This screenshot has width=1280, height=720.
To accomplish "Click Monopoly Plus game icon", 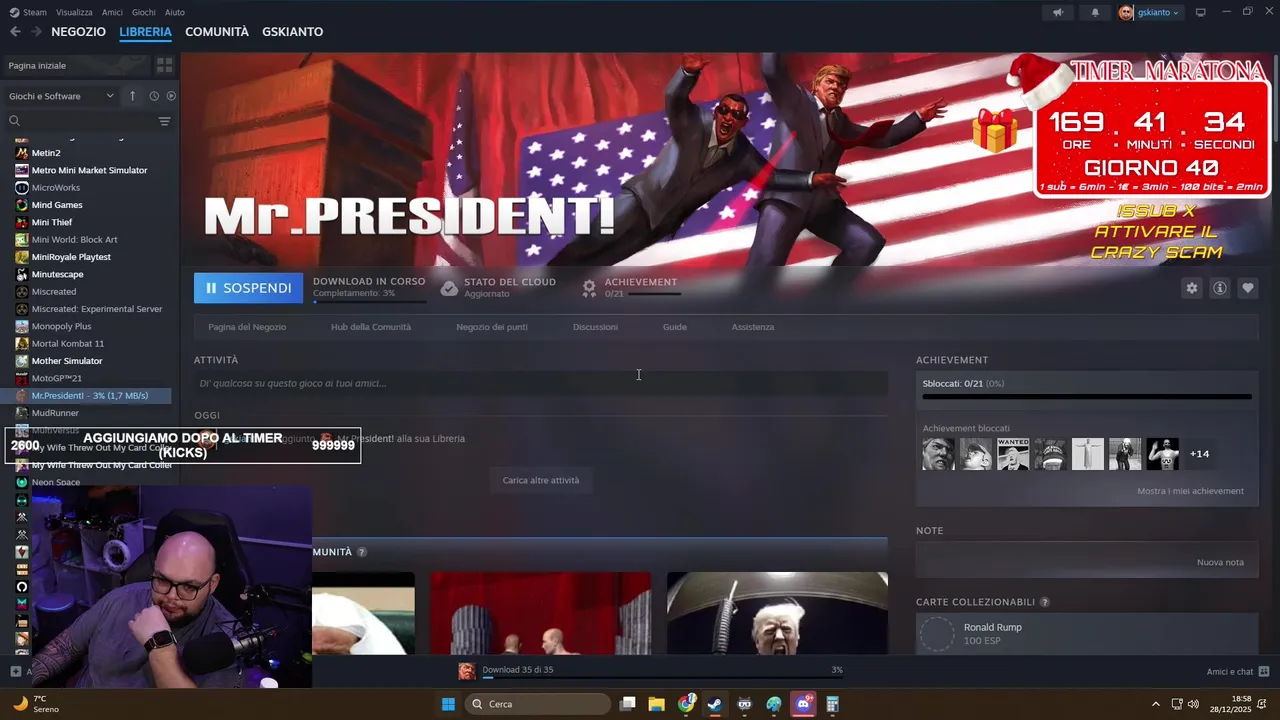I will point(22,326).
